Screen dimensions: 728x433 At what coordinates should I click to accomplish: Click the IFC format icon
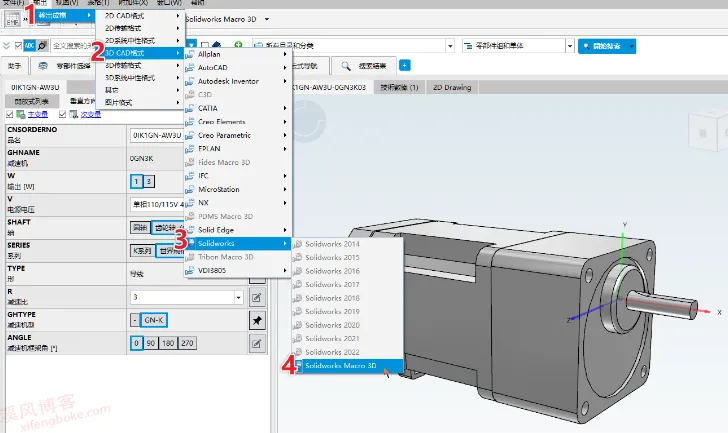tap(190, 175)
